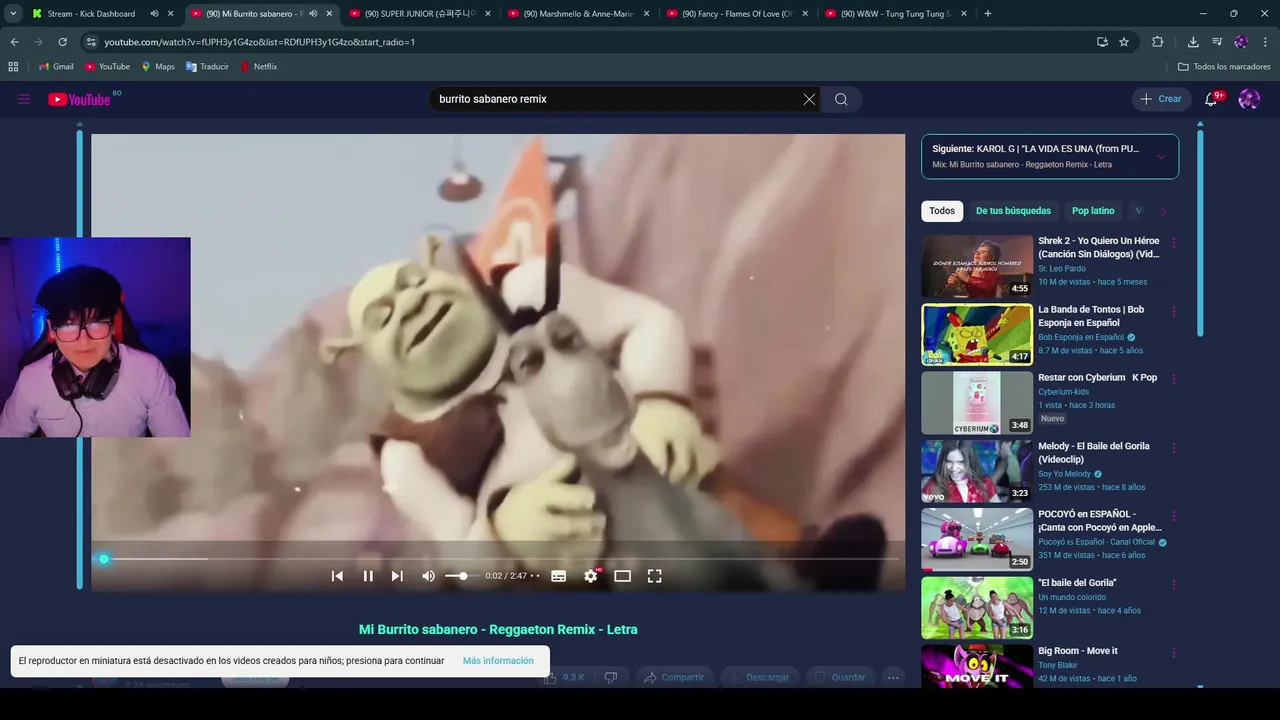Open Chrome extensions puzzle icon
The image size is (1280, 720).
tap(1158, 42)
